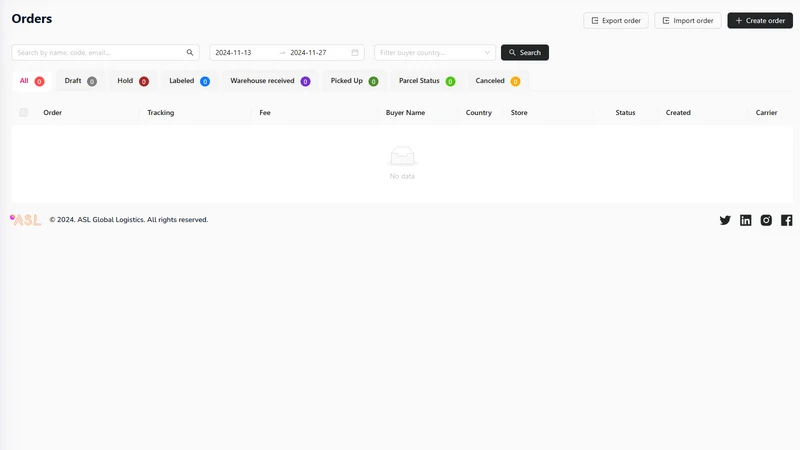Click the Country column header
Image resolution: width=800 pixels, height=450 pixels.
coord(479,113)
